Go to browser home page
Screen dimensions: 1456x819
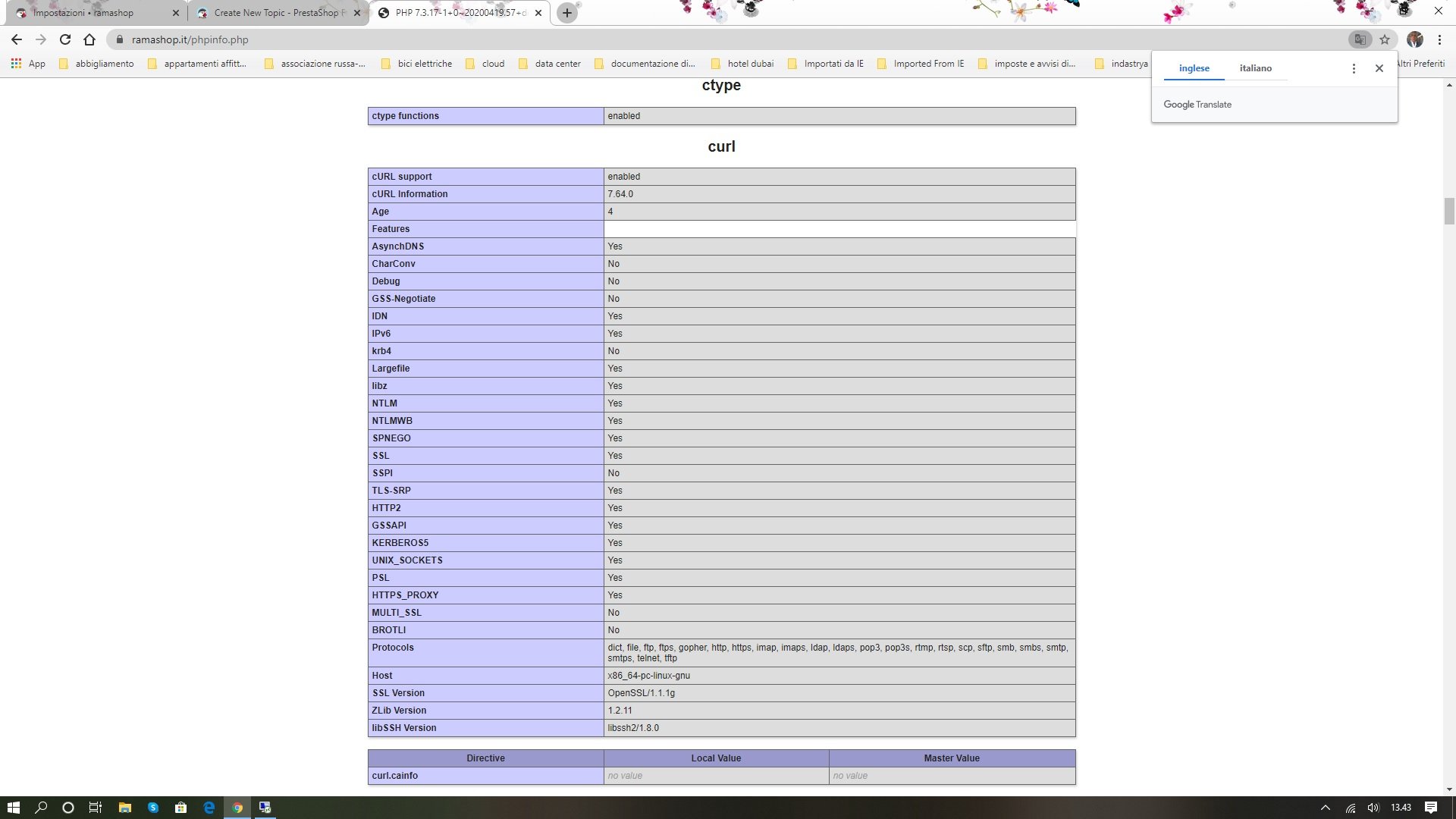coord(89,39)
